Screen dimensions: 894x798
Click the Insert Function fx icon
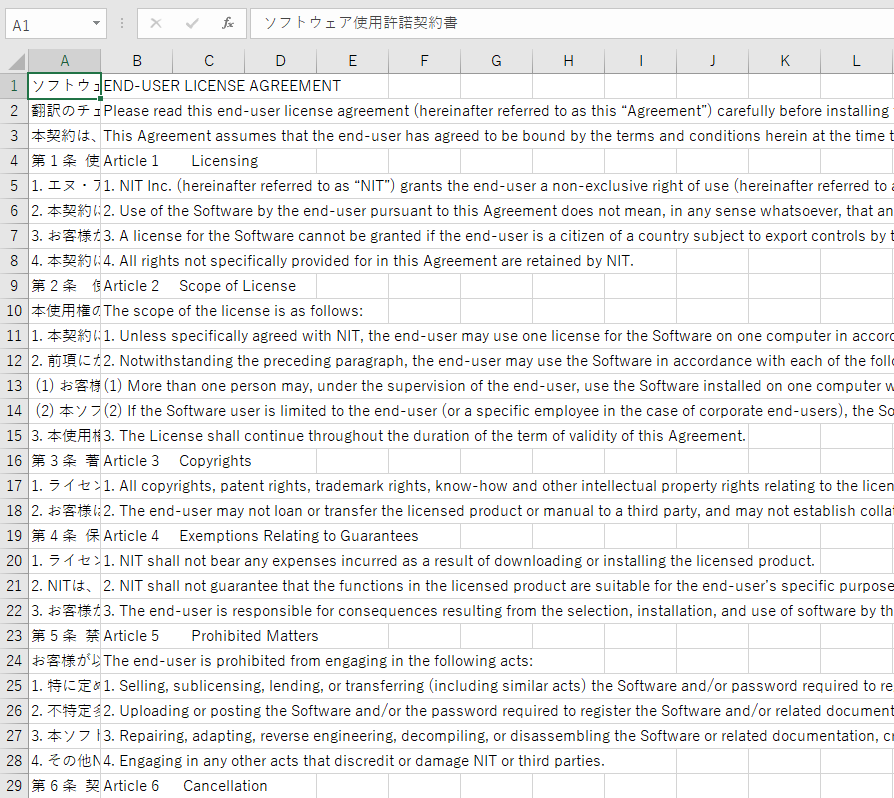tap(228, 23)
